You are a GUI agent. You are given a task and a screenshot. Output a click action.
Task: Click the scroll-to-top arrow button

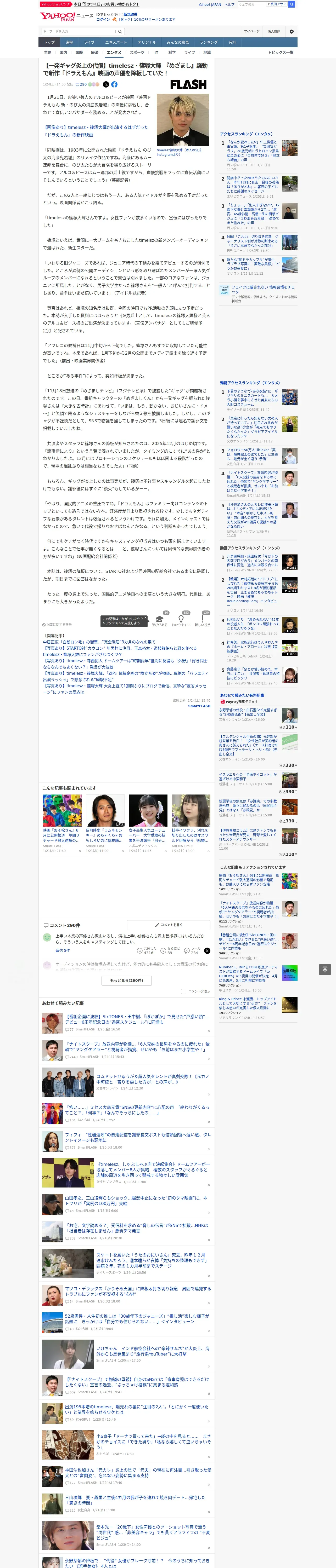(325, 969)
